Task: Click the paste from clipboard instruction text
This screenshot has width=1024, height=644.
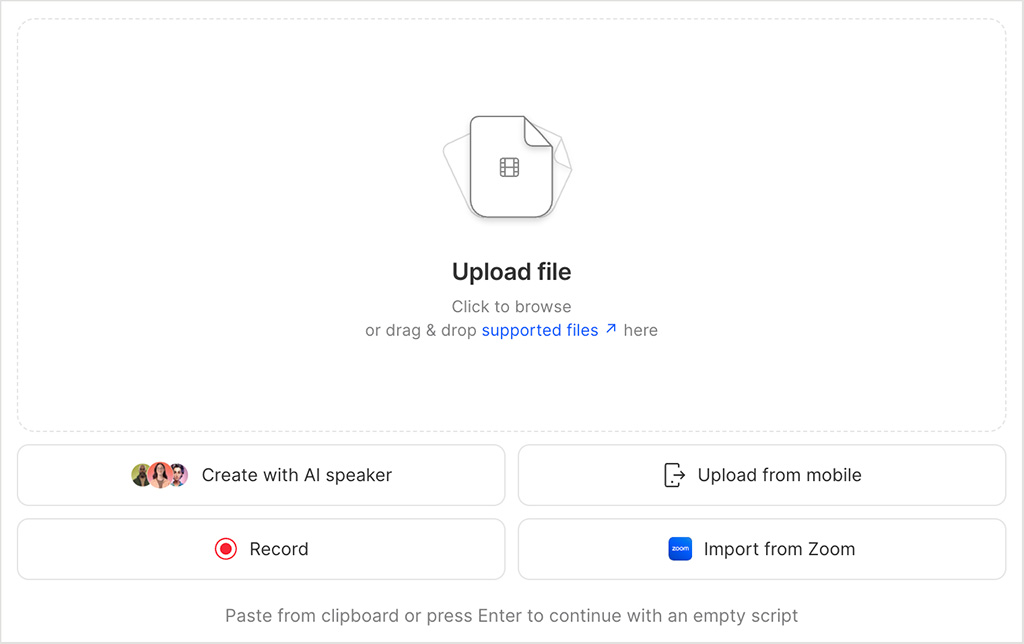Action: [511, 616]
